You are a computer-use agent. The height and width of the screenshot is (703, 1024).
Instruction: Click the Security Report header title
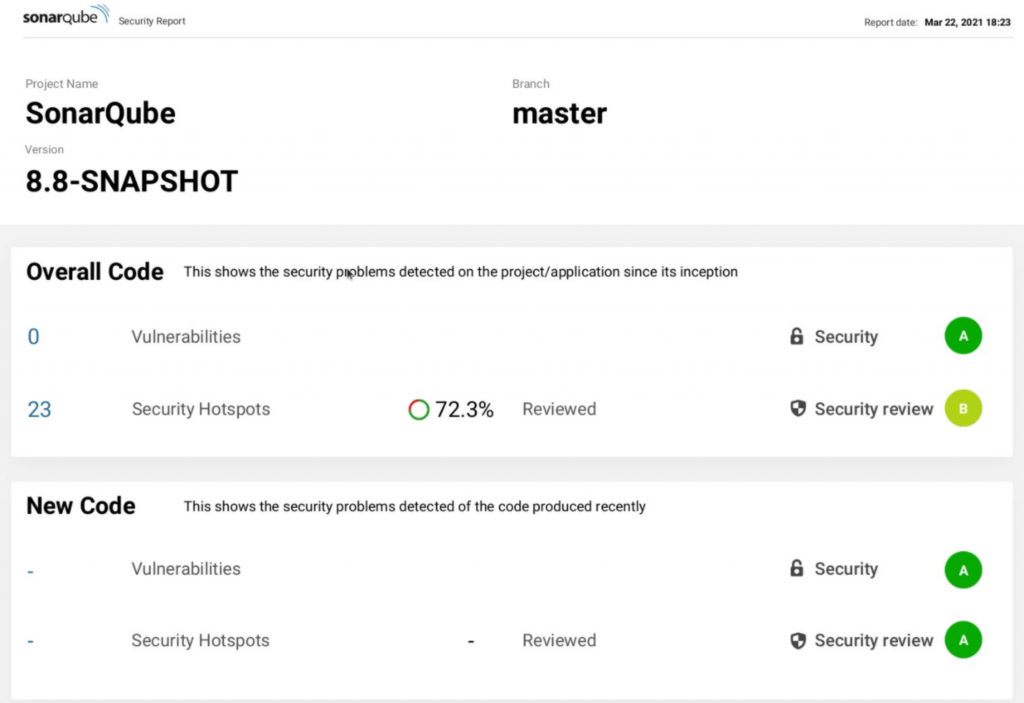(x=152, y=21)
